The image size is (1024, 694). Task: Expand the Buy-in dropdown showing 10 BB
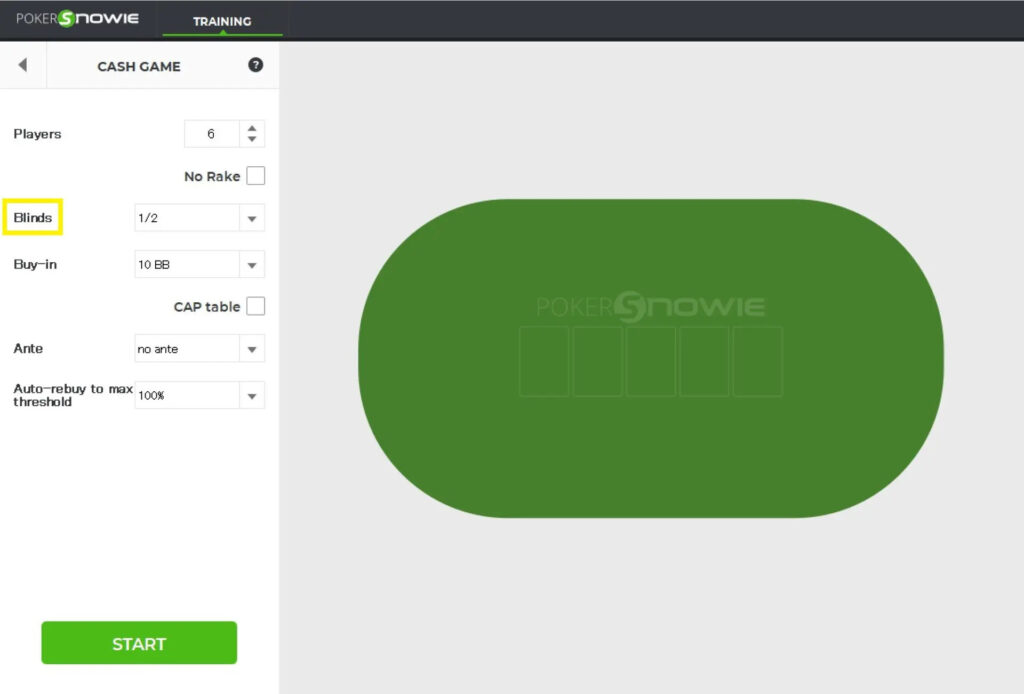pos(199,264)
